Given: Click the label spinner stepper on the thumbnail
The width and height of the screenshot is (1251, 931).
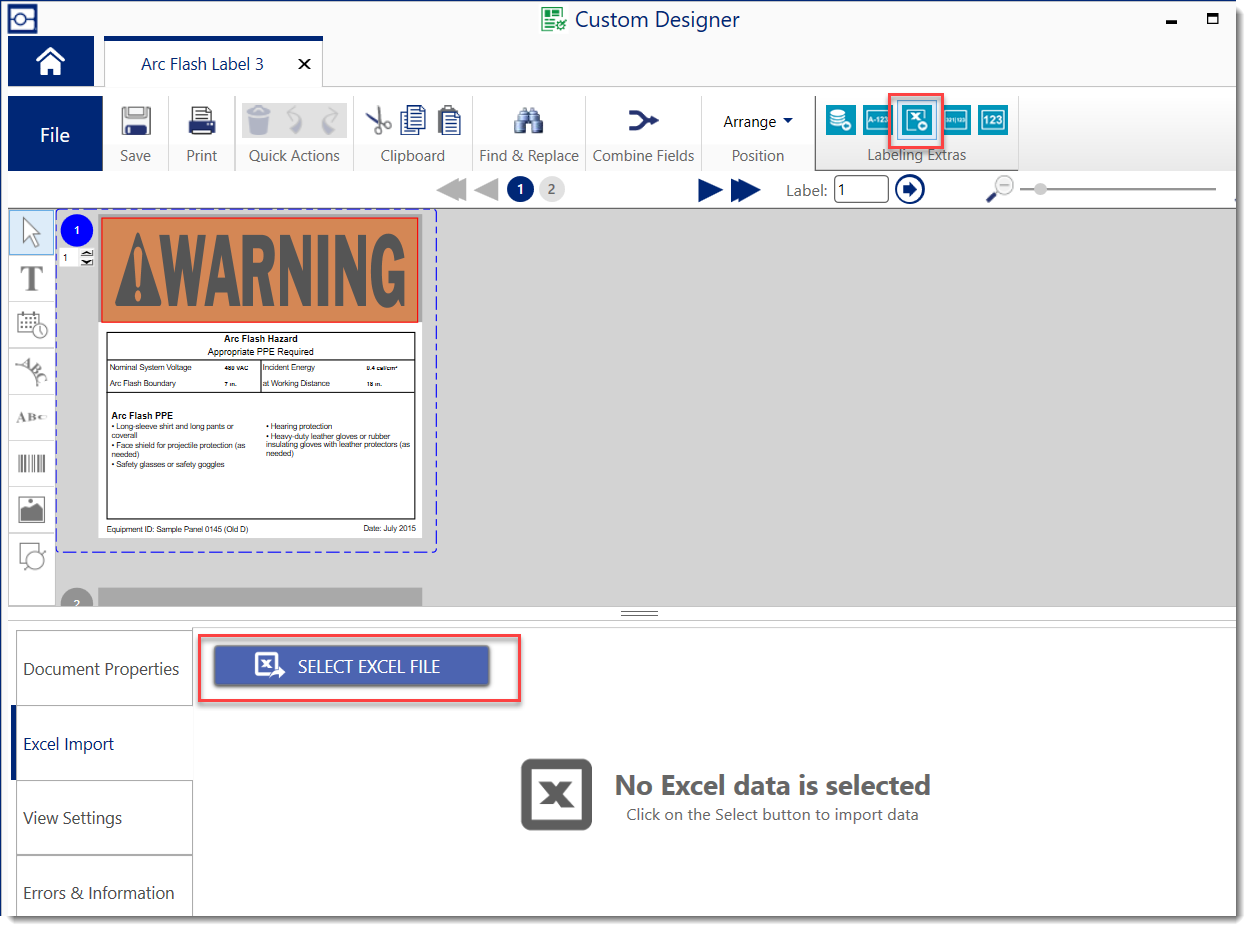Looking at the screenshot, I should point(87,257).
